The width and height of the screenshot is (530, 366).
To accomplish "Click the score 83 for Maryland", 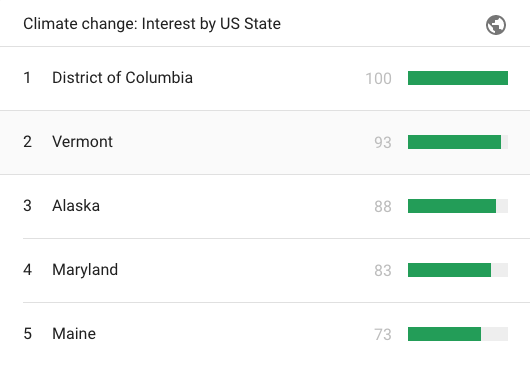I will [x=383, y=270].
